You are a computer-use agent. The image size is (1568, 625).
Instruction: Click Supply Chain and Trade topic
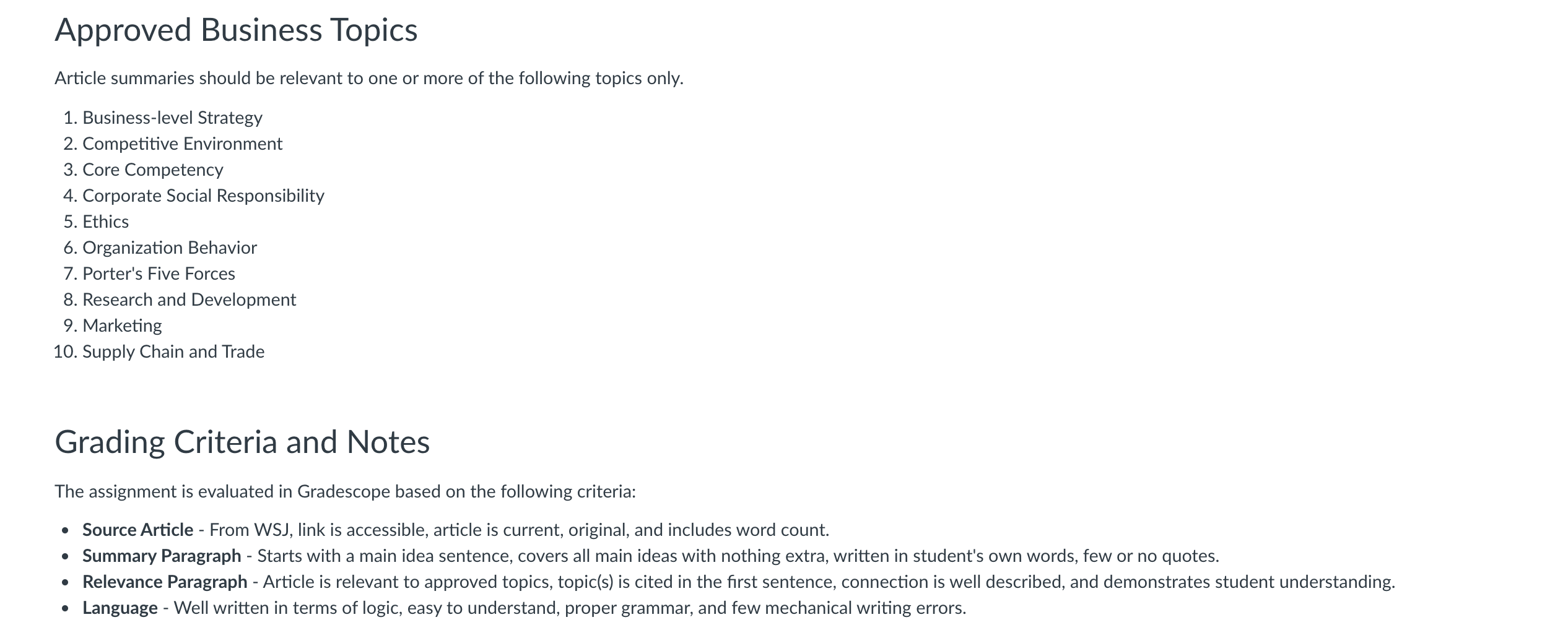click(x=173, y=351)
